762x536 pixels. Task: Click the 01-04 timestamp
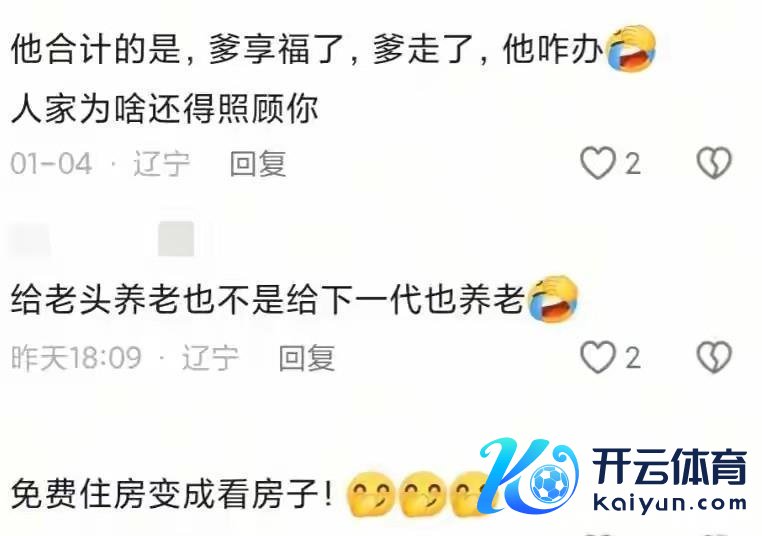coord(51,163)
